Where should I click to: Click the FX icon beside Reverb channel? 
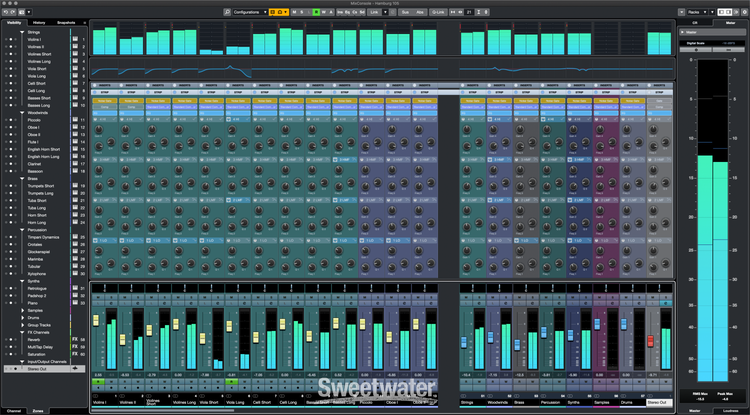[77, 339]
